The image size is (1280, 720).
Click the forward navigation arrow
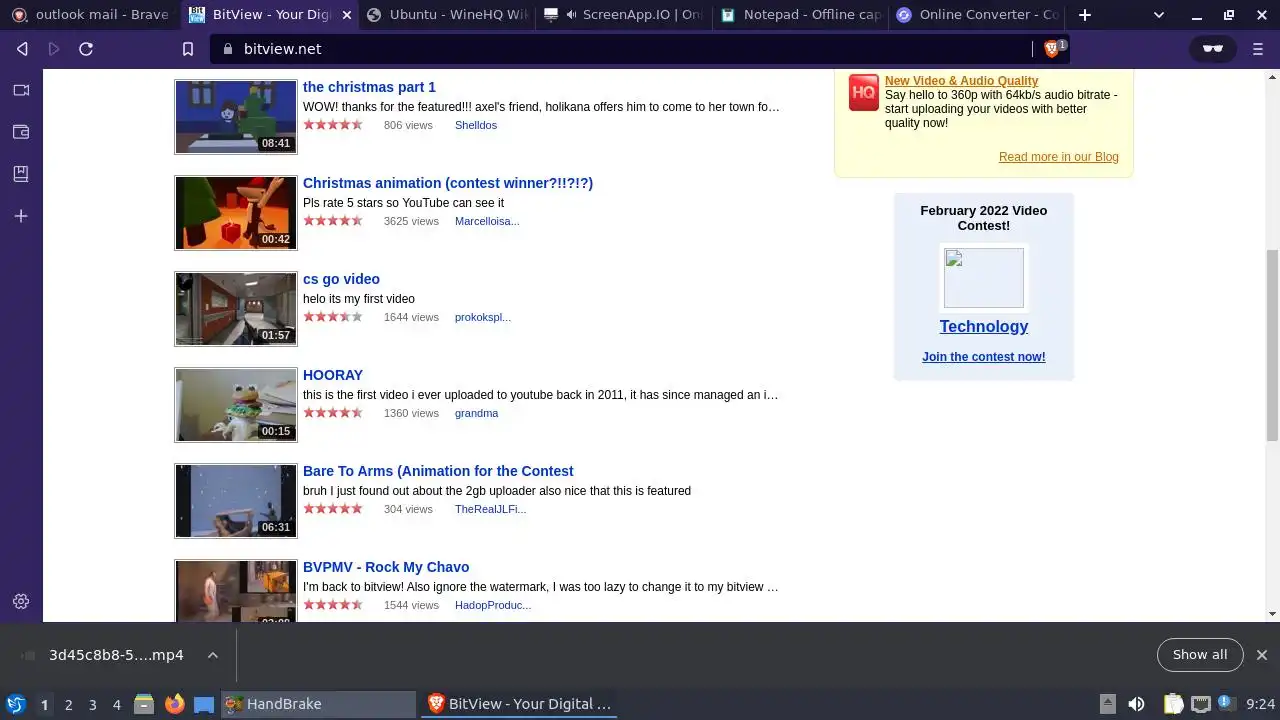(x=54, y=49)
